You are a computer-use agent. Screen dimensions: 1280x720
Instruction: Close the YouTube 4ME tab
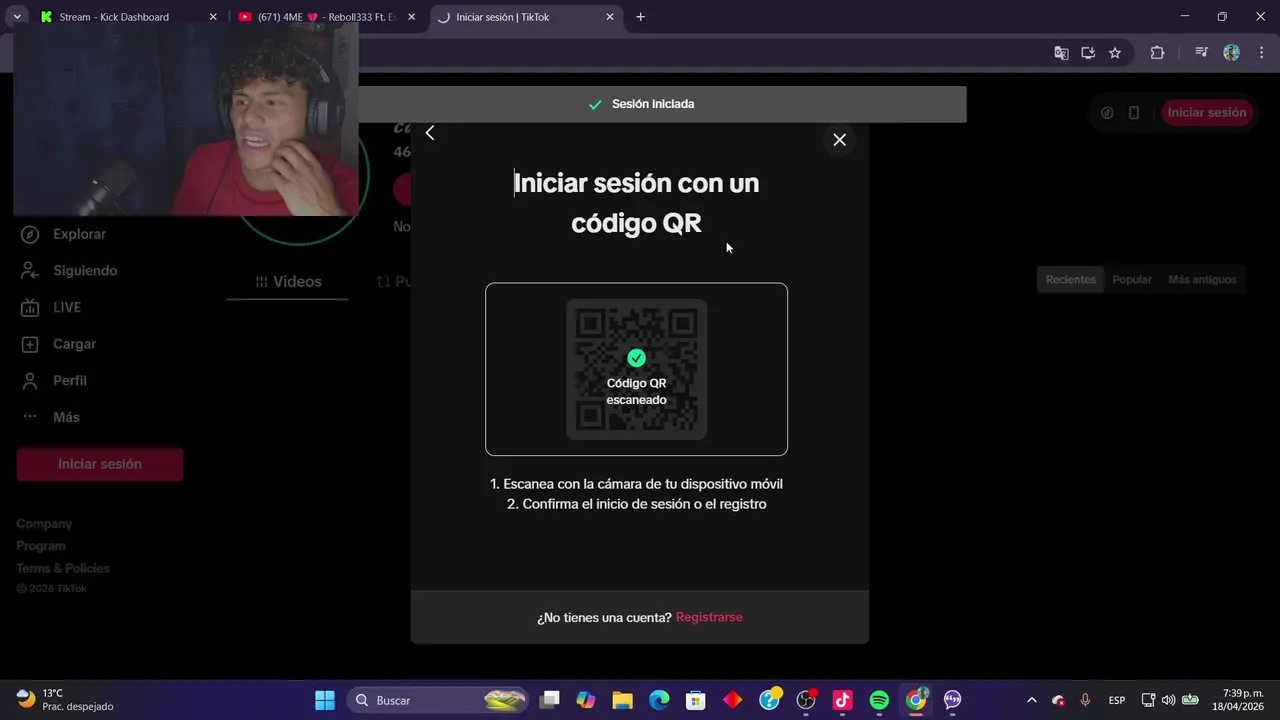[411, 17]
